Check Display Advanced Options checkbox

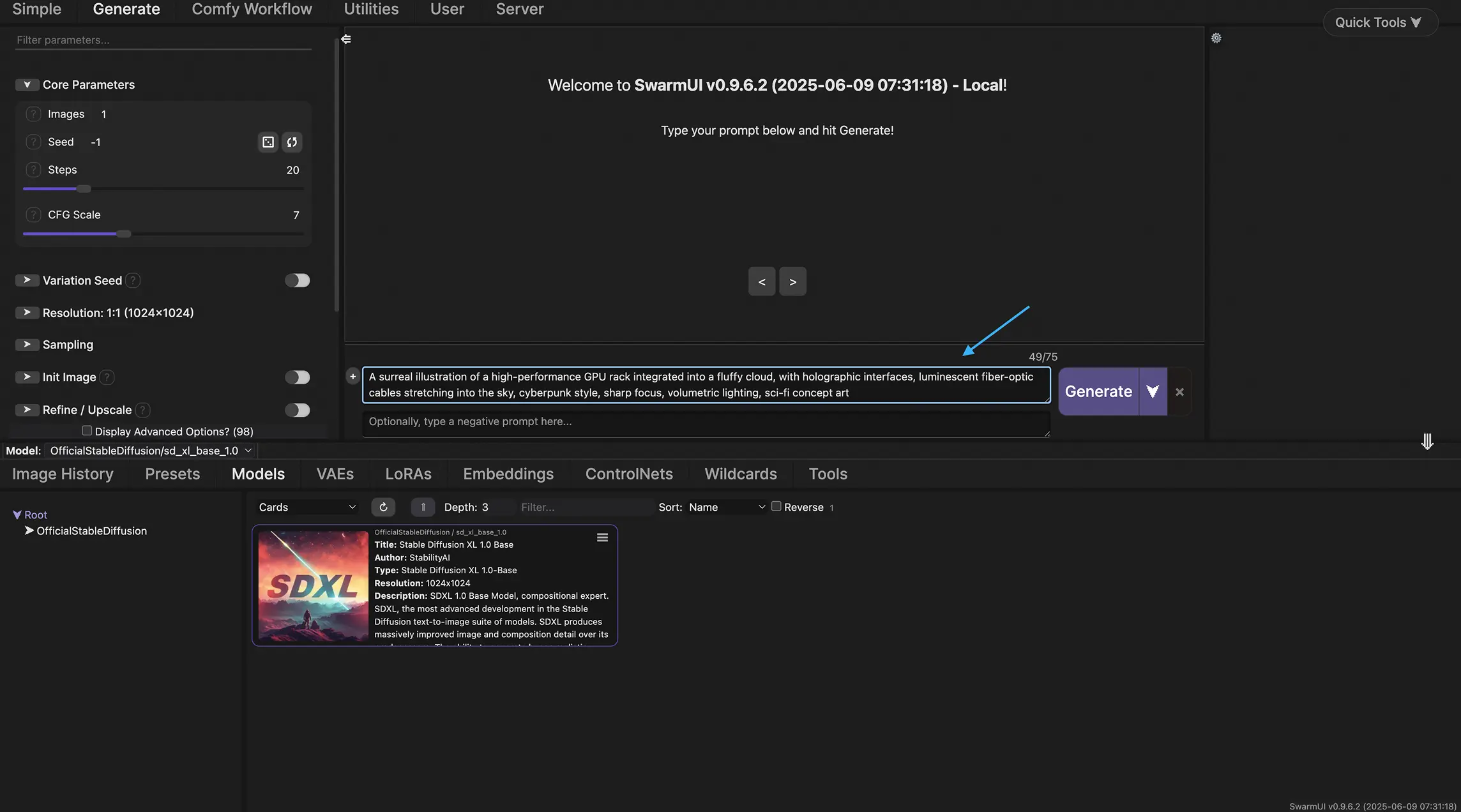coord(87,431)
